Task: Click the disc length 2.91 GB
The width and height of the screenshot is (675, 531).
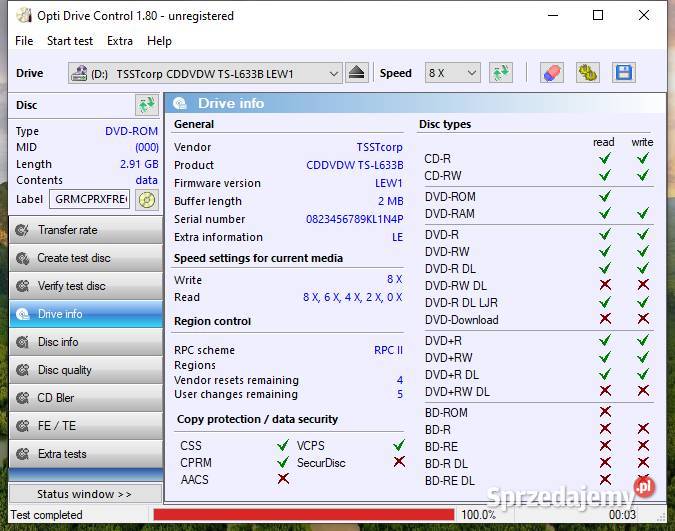Action: click(139, 164)
